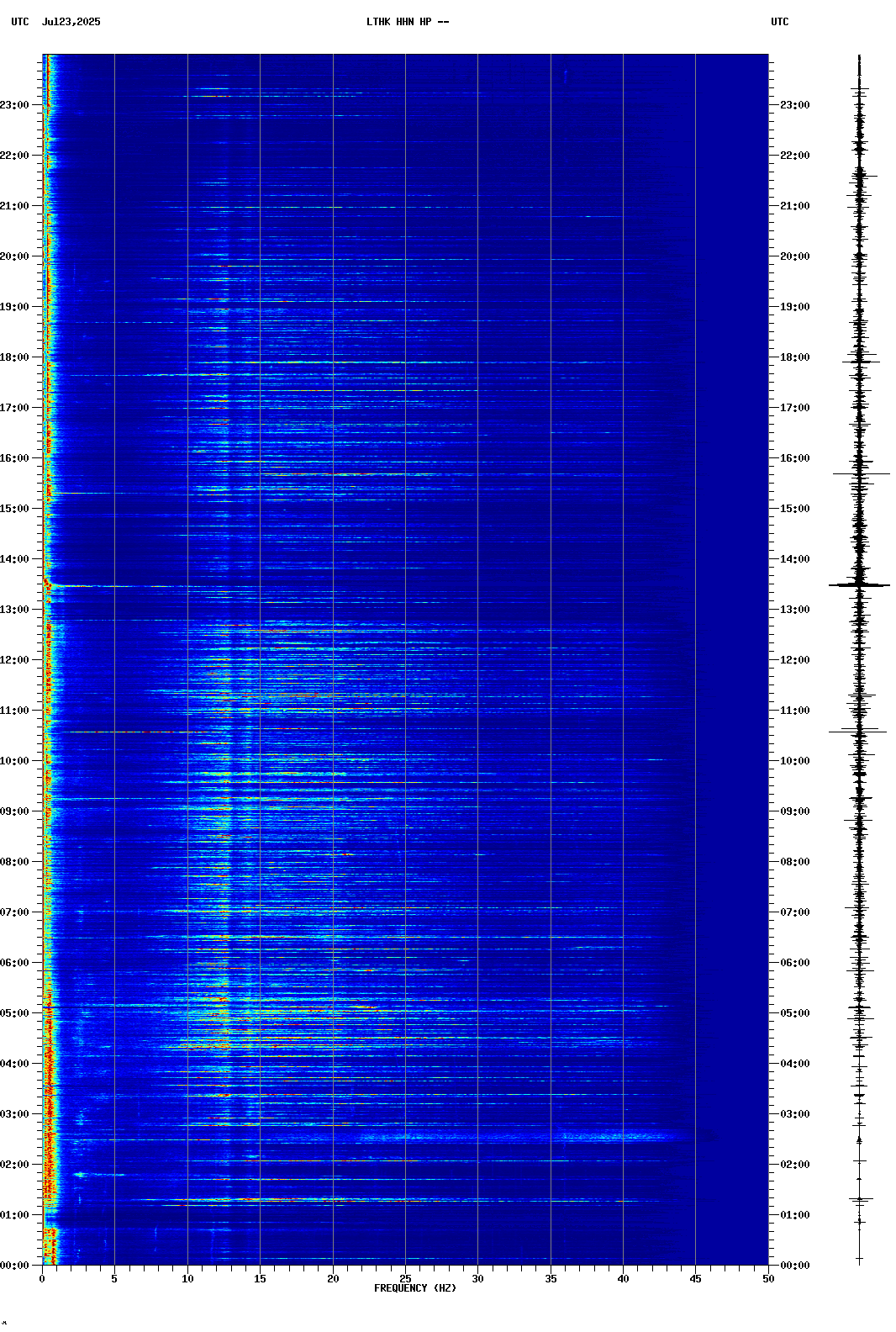
Task: Click the '40' frequency axis label
Action: point(623,1279)
